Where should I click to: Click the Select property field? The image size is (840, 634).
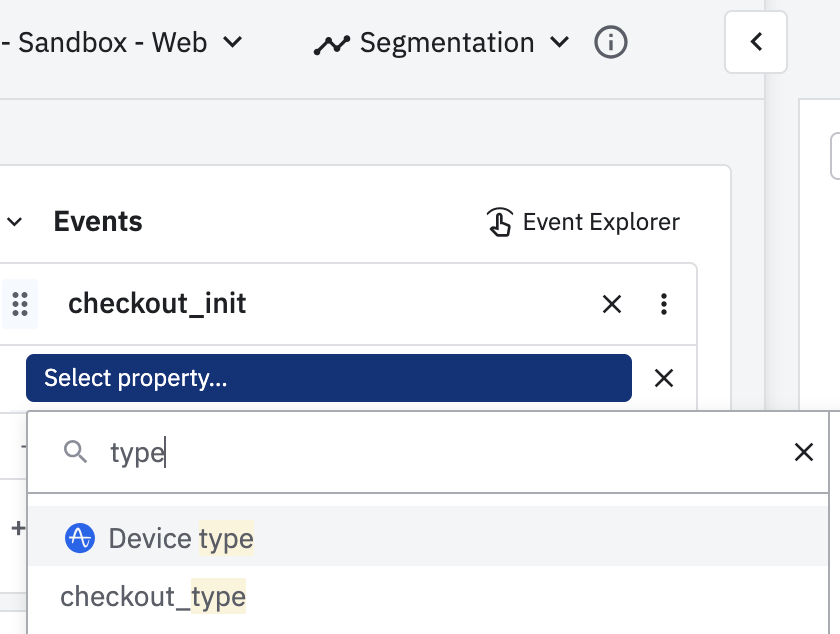click(x=328, y=378)
